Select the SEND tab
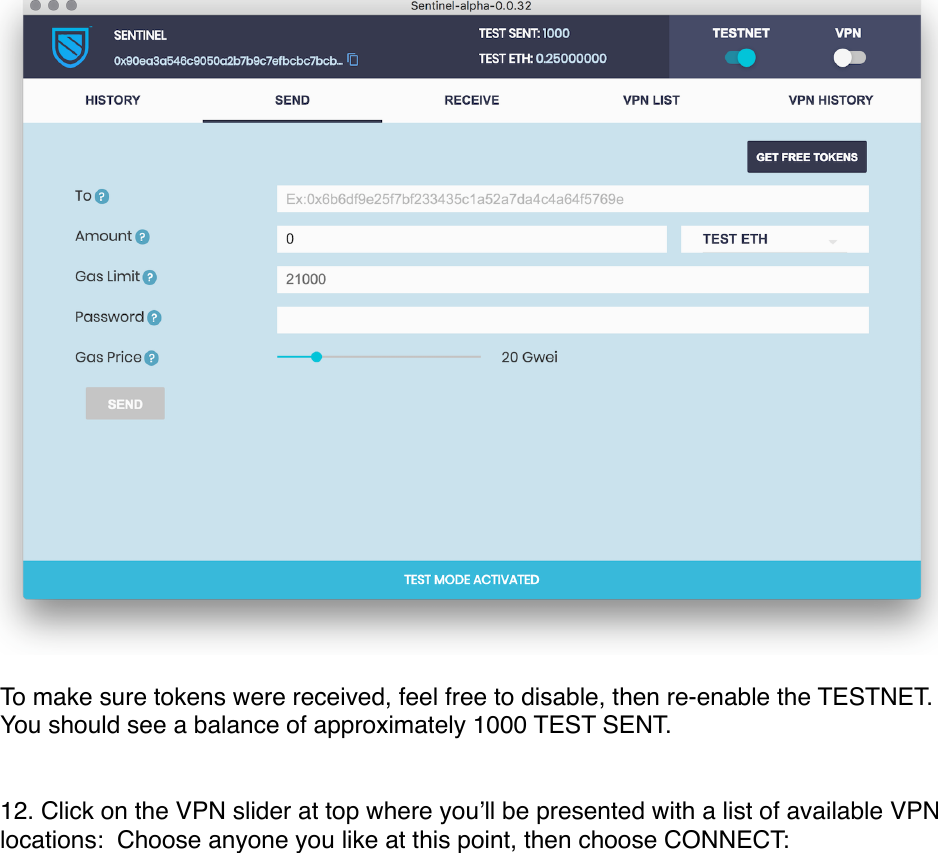Image resolution: width=938 pixels, height=853 pixels. 292,100
